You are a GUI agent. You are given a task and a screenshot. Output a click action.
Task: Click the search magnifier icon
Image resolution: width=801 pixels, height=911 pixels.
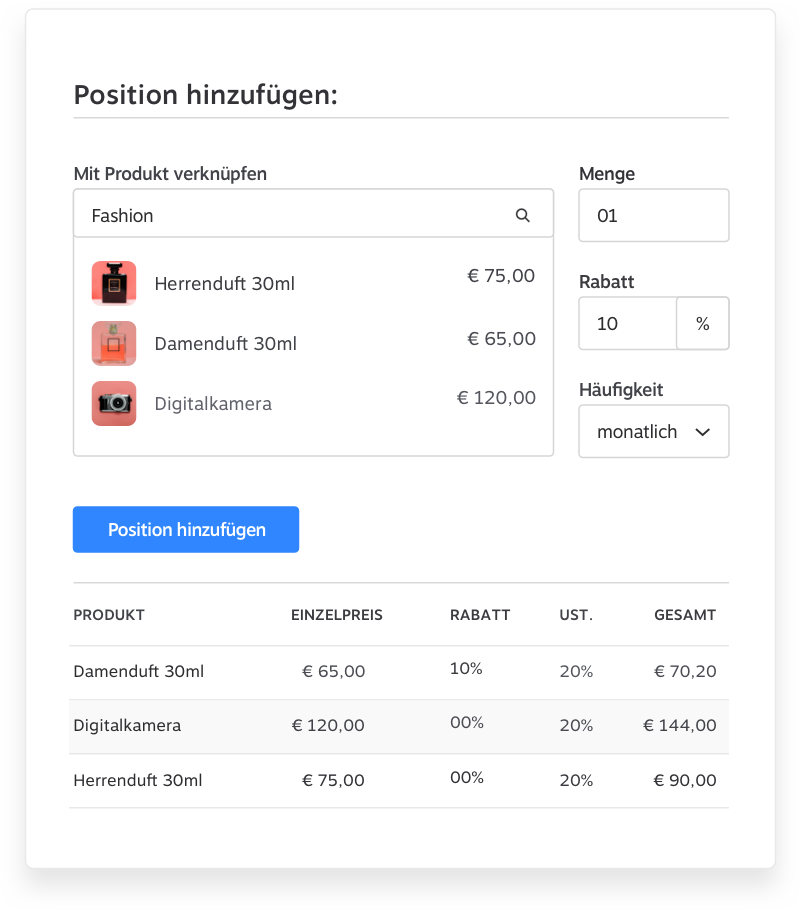[x=522, y=215]
